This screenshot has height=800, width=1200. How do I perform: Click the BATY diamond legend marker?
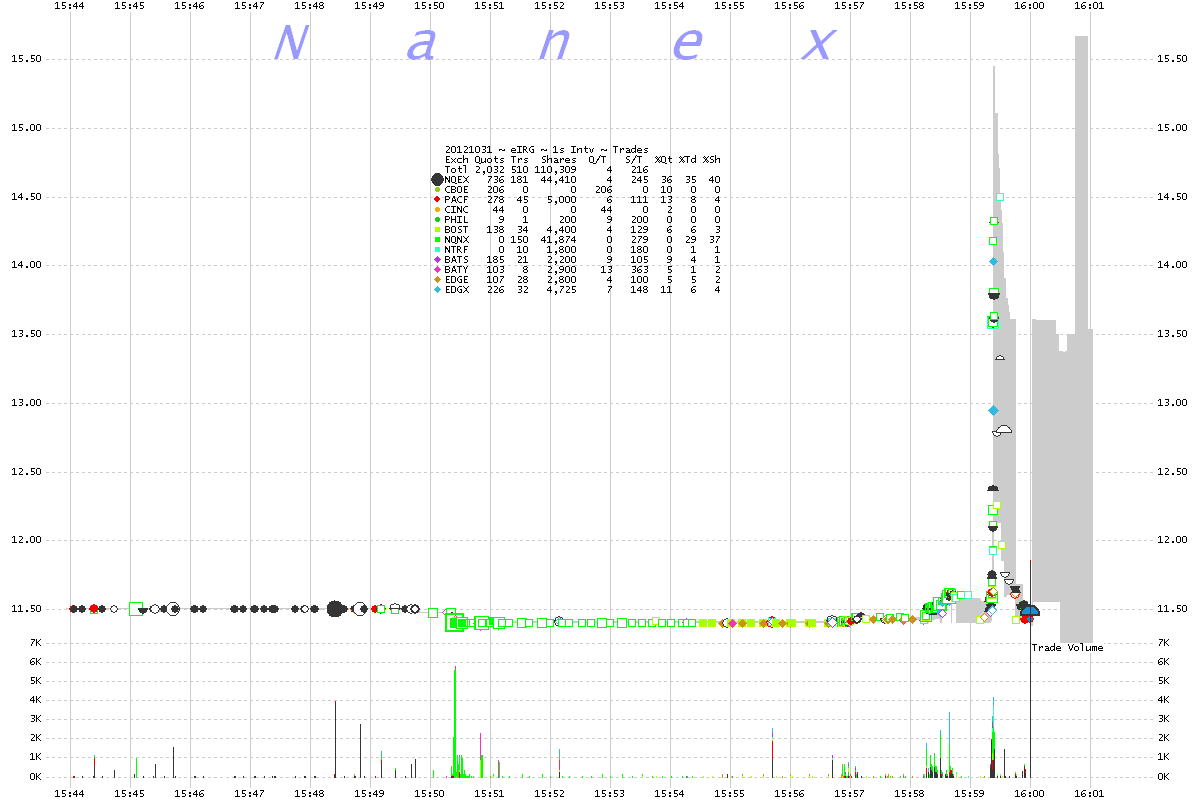(x=437, y=270)
